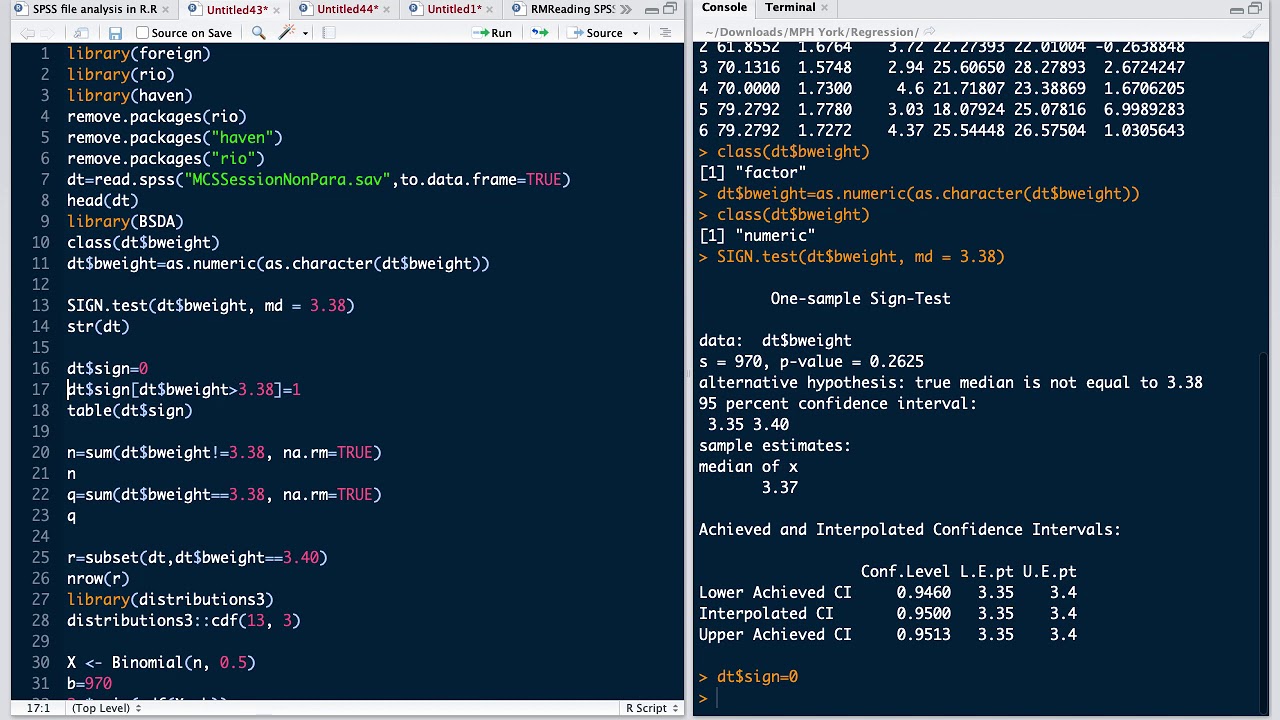The height and width of the screenshot is (720, 1280).
Task: Click on 'remove.packages(rio)' code line
Action: (x=157, y=117)
